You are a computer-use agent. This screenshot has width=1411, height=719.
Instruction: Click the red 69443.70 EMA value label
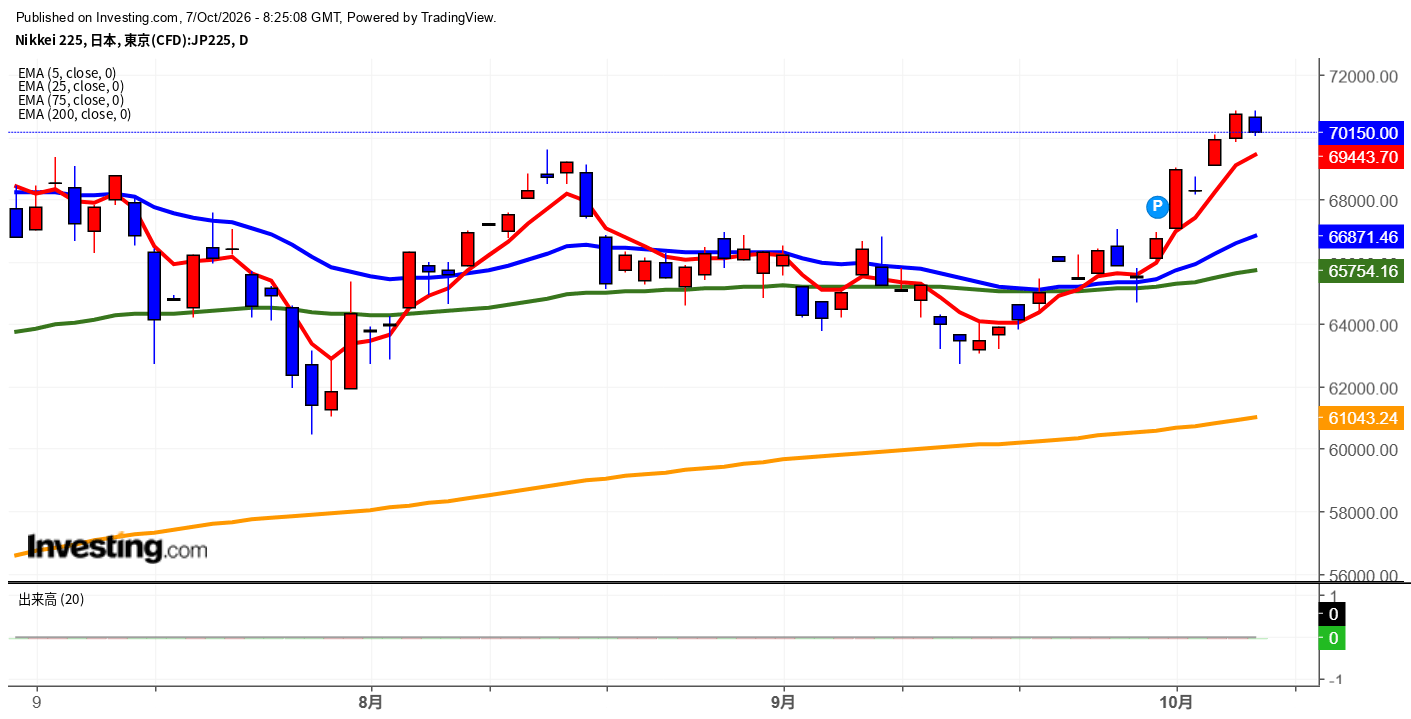(1362, 157)
